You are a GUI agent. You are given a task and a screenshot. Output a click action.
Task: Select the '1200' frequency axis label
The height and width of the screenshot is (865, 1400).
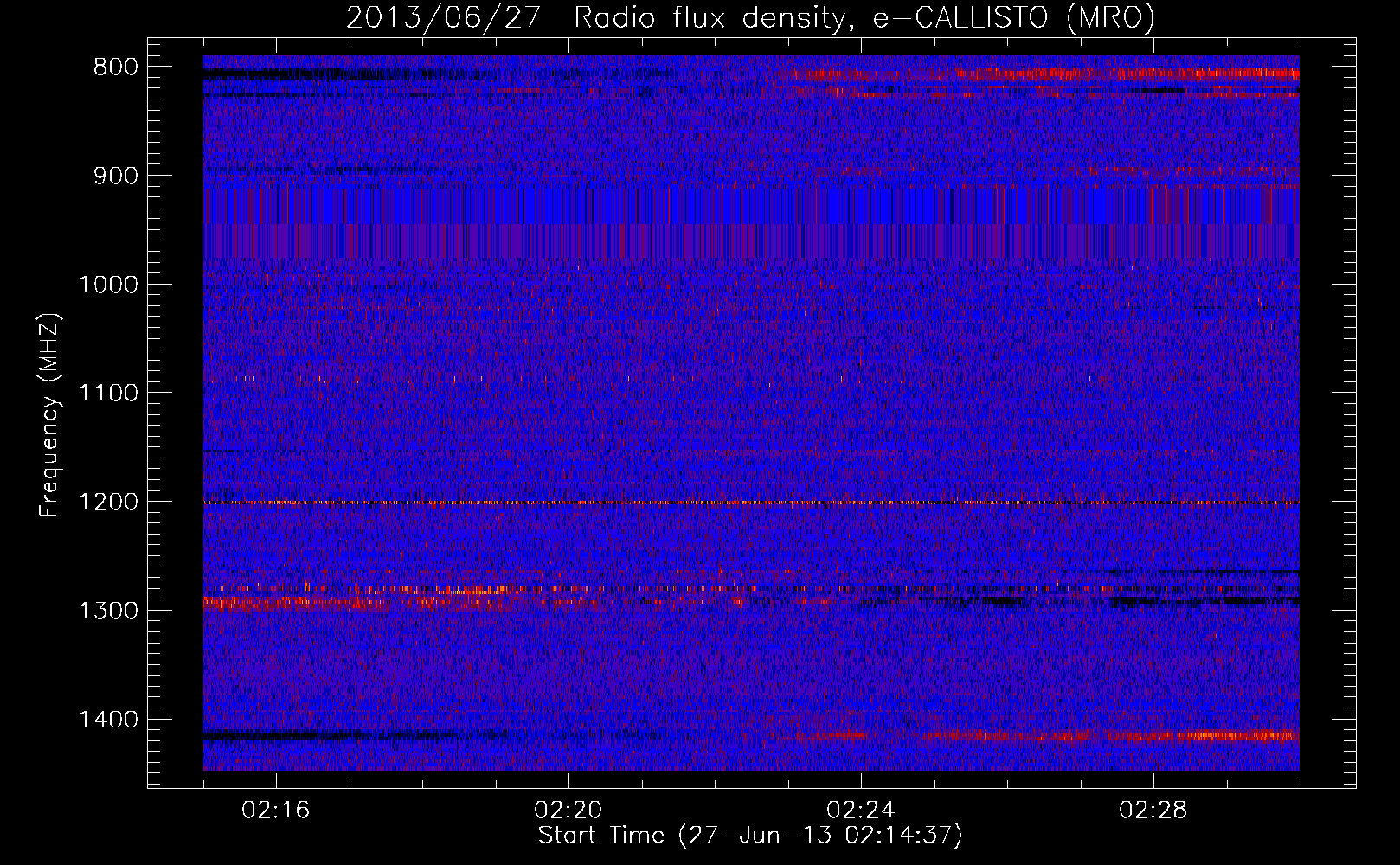point(108,503)
